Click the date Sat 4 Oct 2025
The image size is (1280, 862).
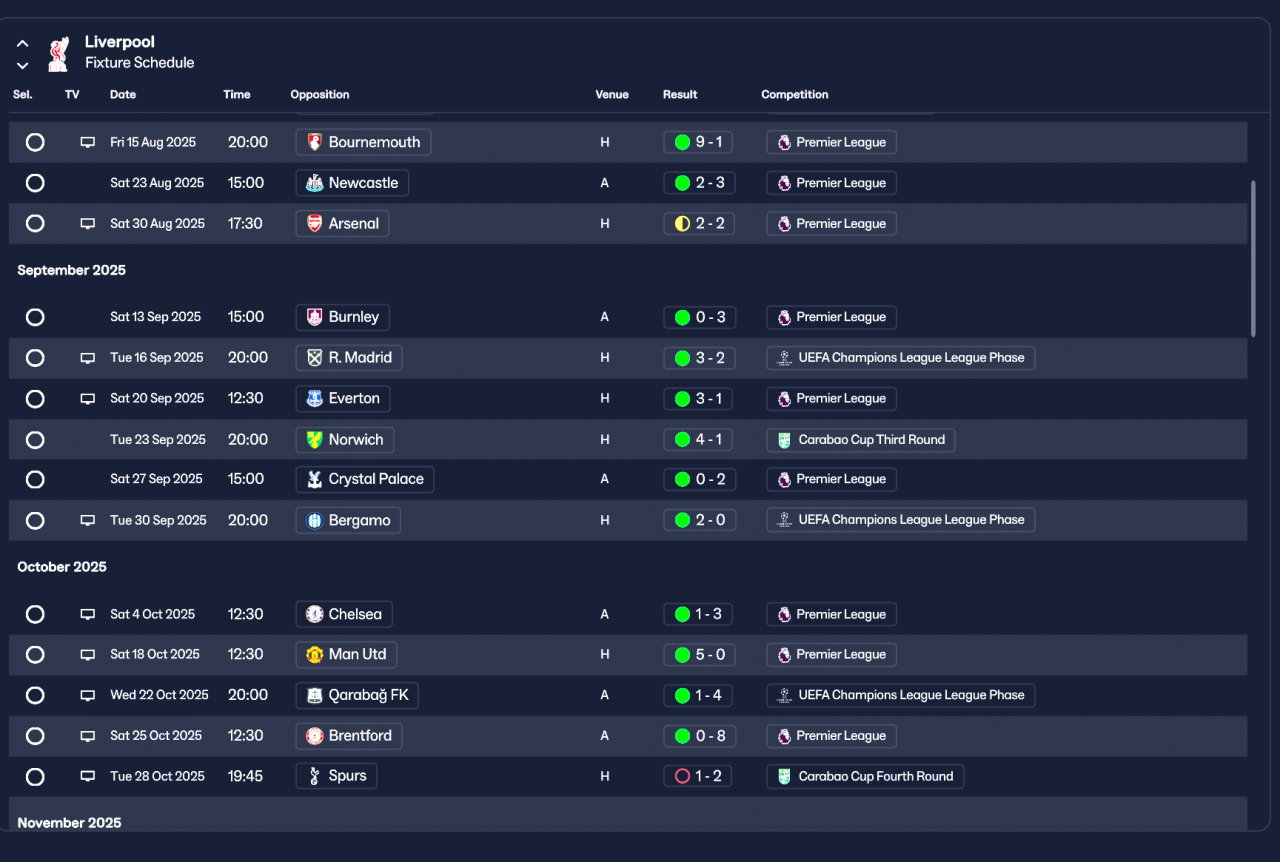(x=153, y=614)
